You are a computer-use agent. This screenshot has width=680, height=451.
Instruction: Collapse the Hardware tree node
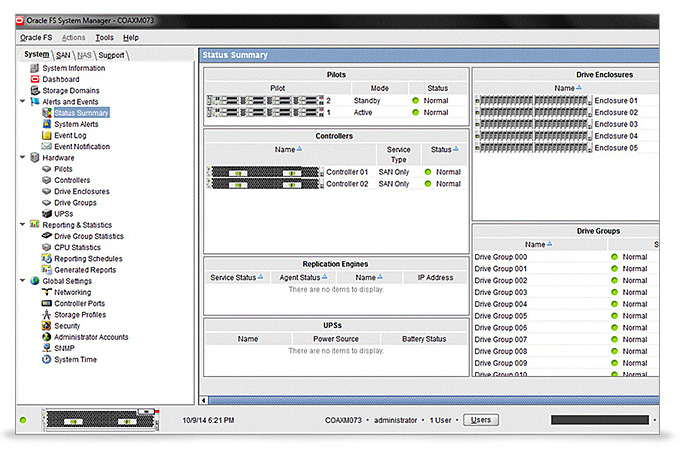[x=23, y=157]
